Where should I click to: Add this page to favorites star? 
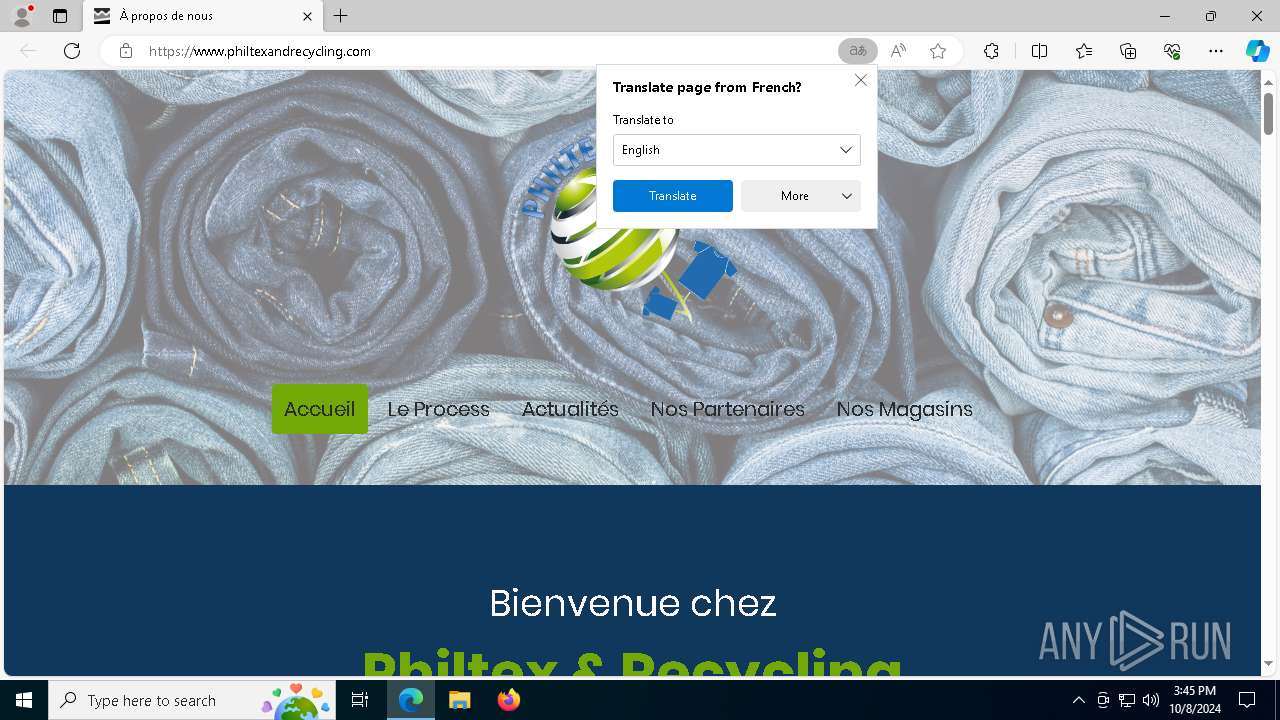[938, 51]
